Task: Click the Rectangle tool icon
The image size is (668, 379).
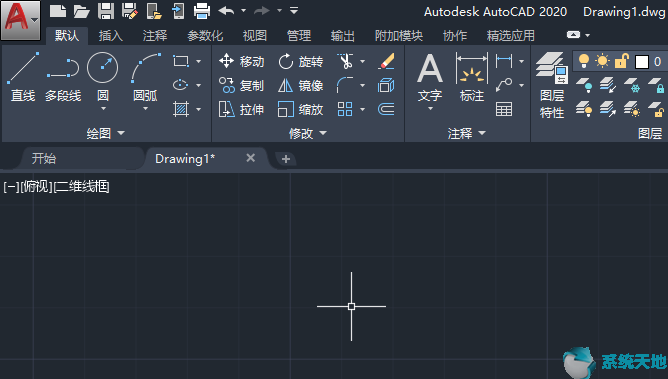Action: click(181, 61)
